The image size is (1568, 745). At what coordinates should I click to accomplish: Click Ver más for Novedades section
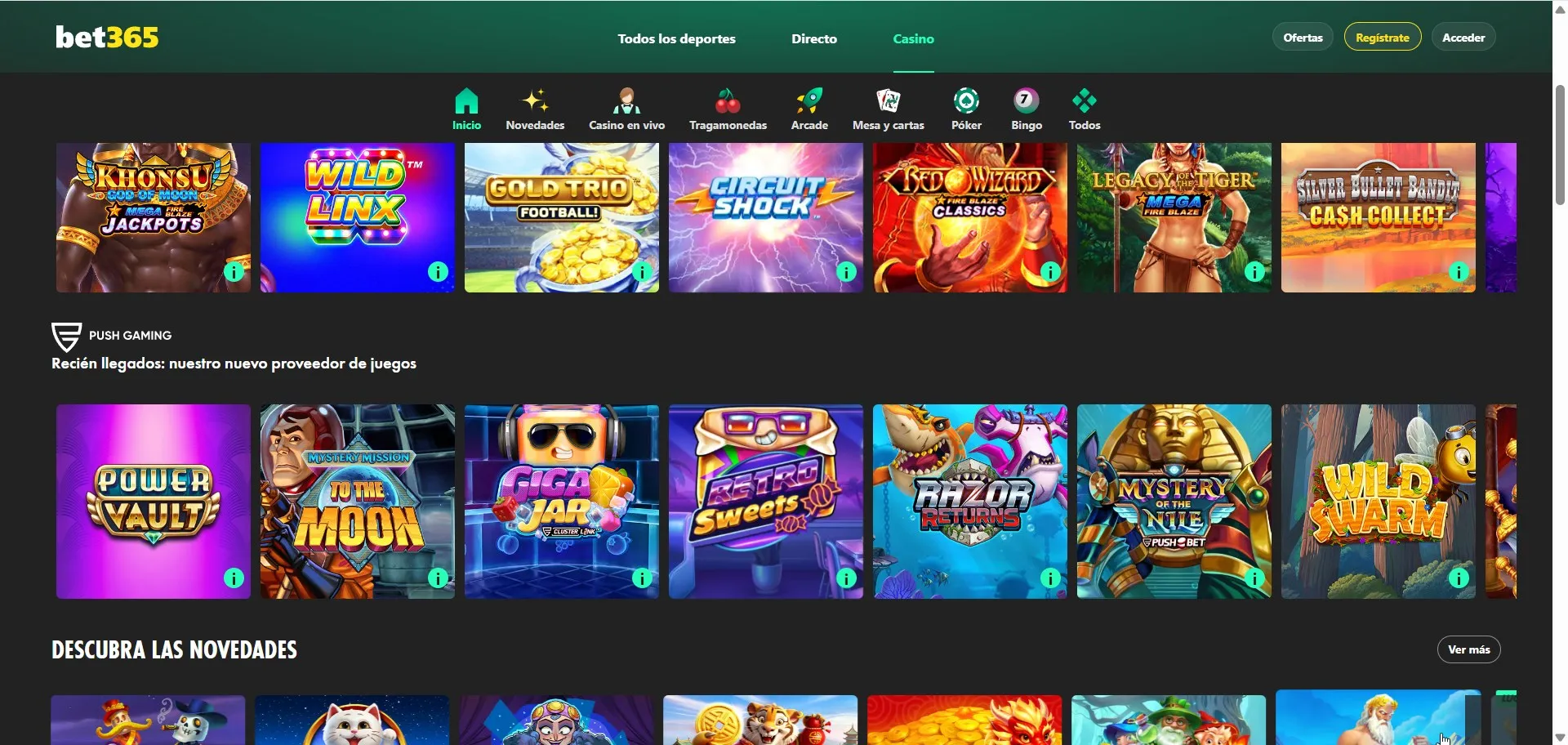(x=1468, y=649)
